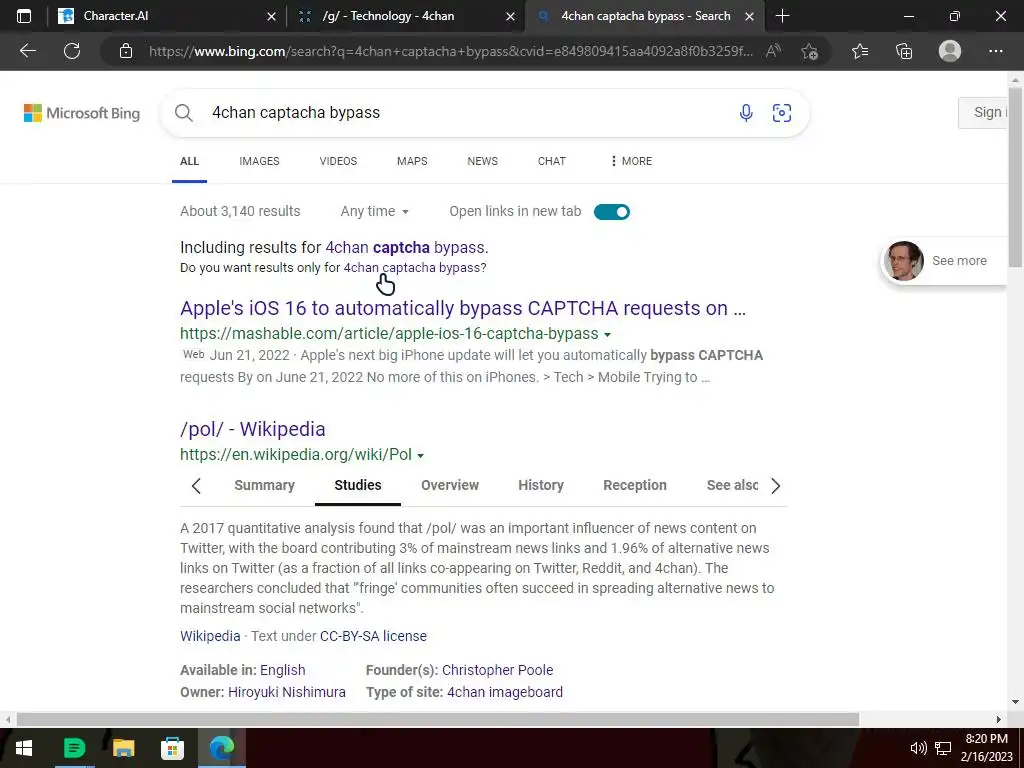Expand arrow next to en.wikipedia.org URL
The height and width of the screenshot is (768, 1024).
coord(421,456)
